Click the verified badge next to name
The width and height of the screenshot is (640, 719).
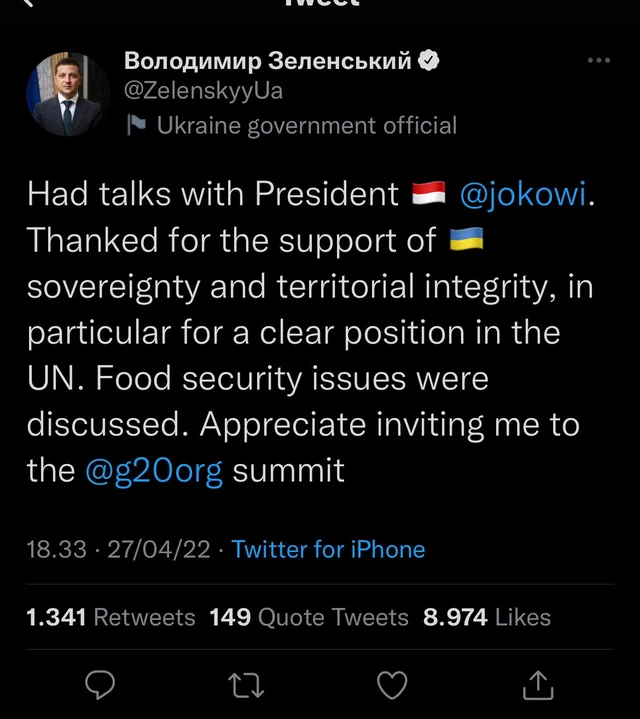click(429, 61)
